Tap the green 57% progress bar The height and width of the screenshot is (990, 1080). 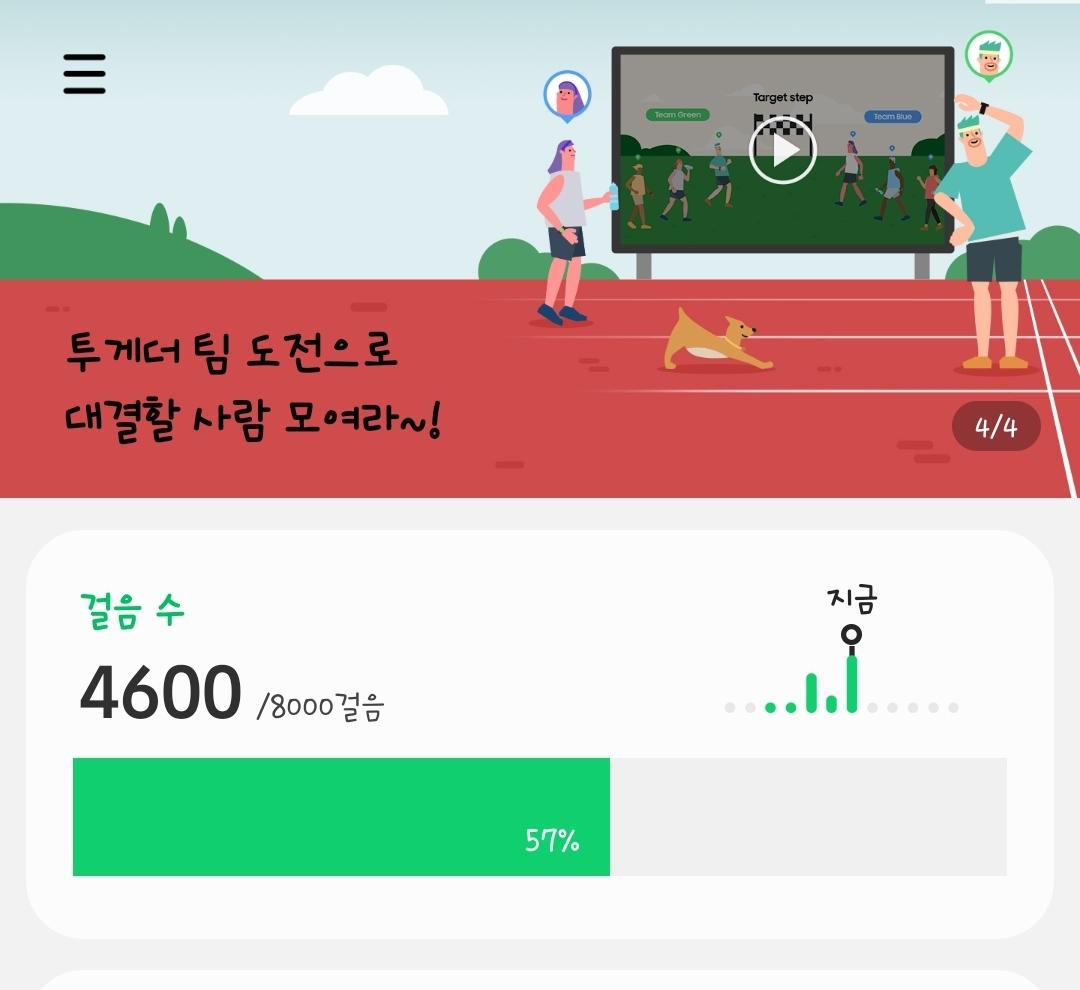click(x=341, y=817)
